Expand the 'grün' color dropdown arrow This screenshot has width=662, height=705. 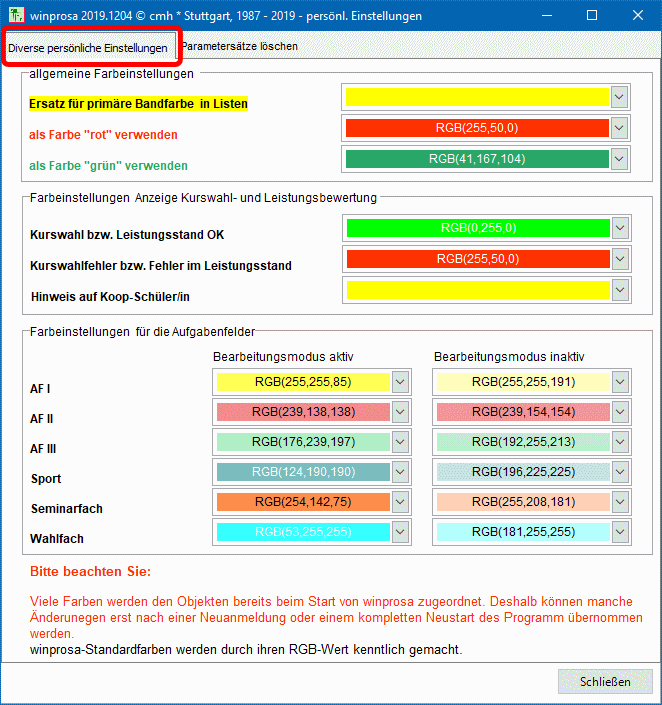point(620,159)
